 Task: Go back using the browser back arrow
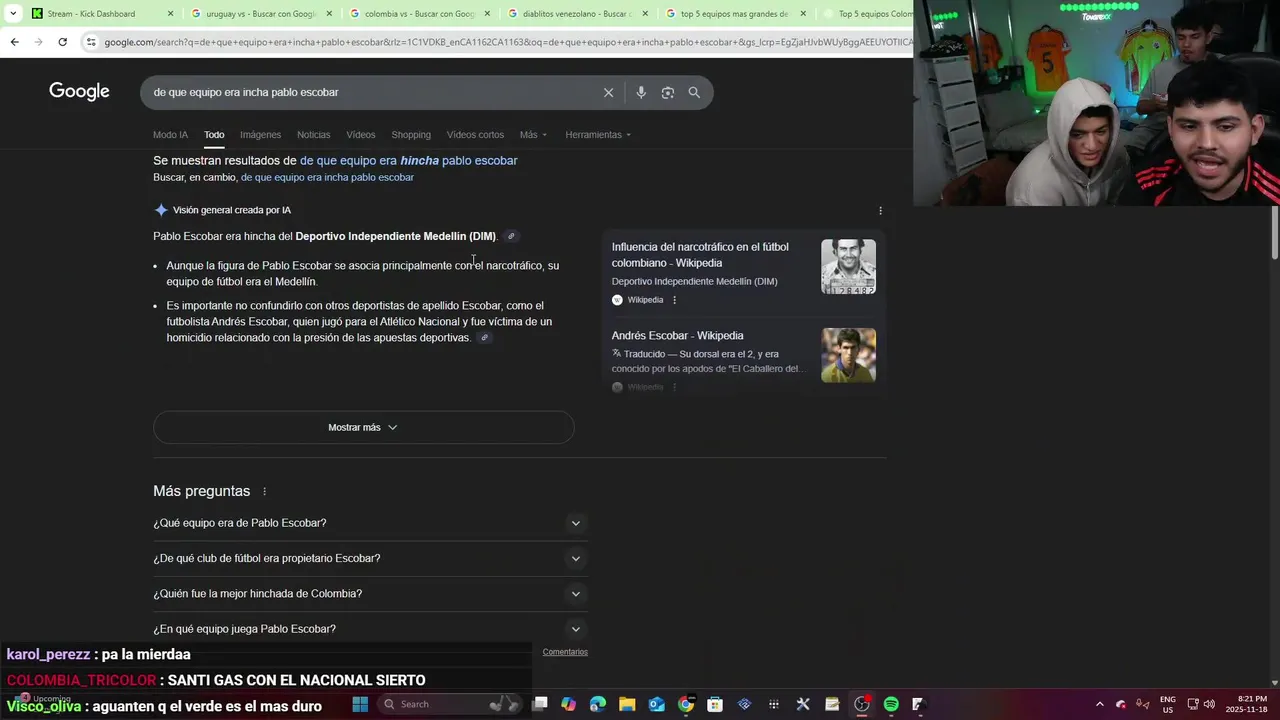[x=14, y=42]
